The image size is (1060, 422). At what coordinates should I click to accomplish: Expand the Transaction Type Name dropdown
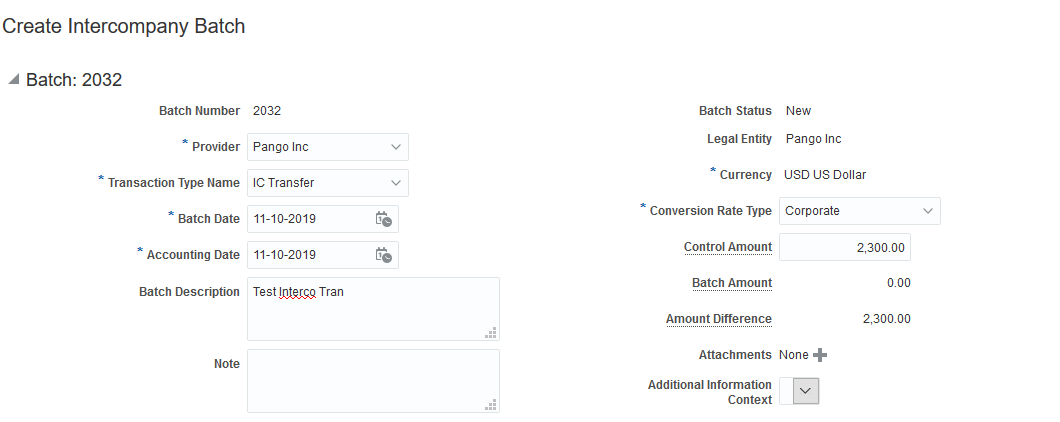click(x=396, y=183)
